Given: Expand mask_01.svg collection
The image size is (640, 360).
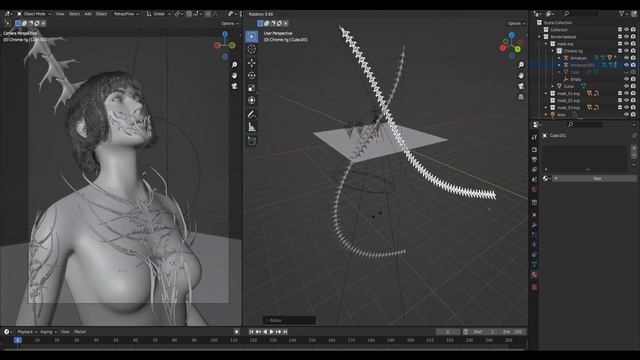Looking at the screenshot, I should [x=546, y=93].
